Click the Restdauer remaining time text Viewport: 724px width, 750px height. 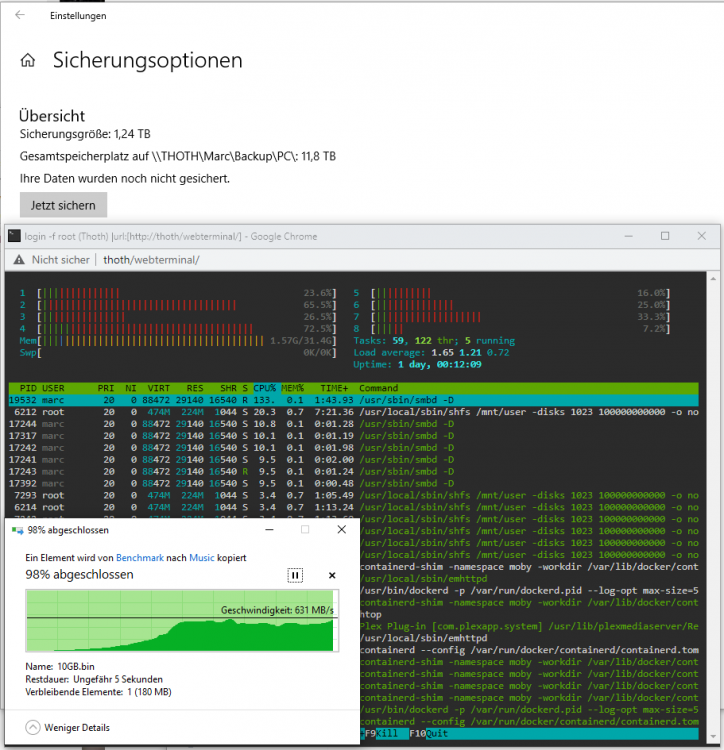(94, 679)
